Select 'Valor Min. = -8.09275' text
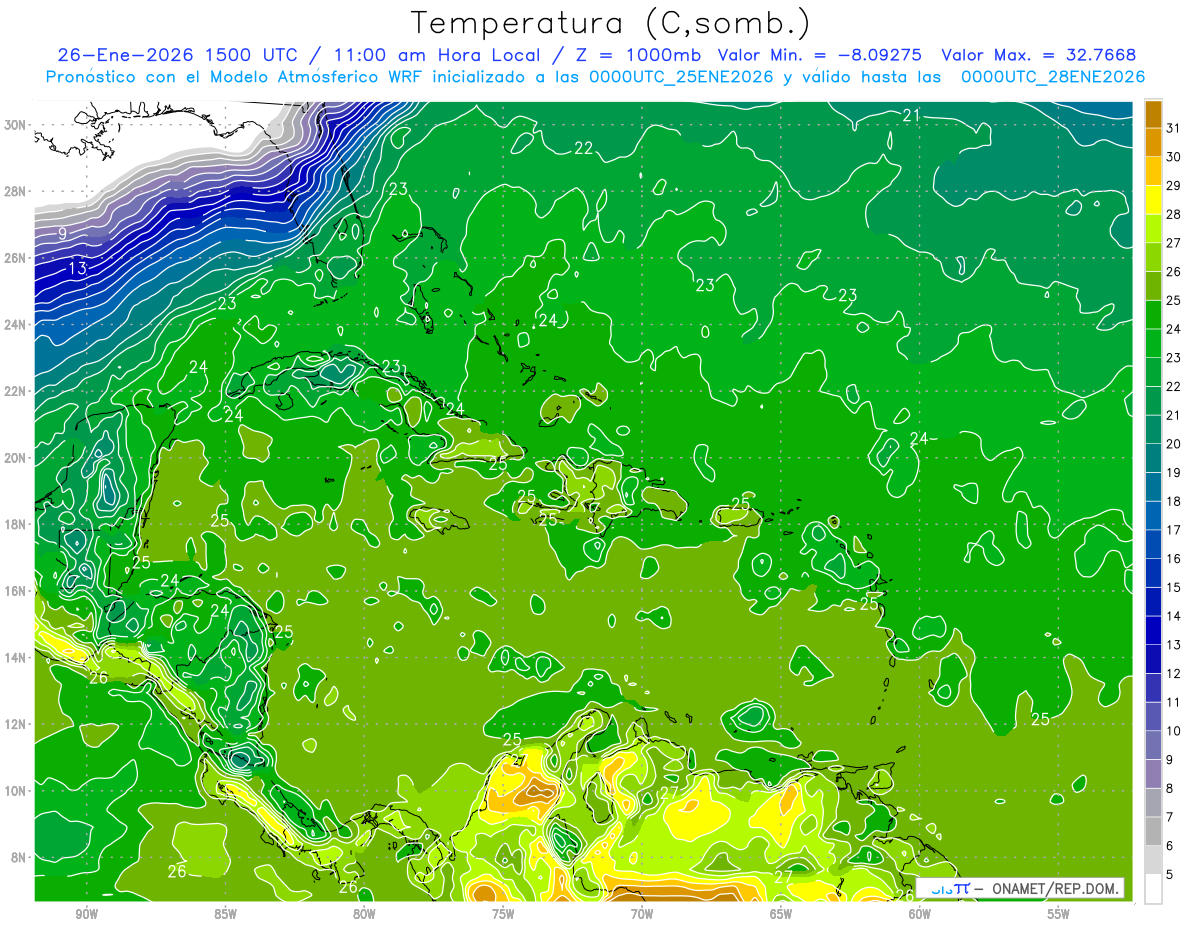This screenshot has width=1200, height=927. point(820,55)
